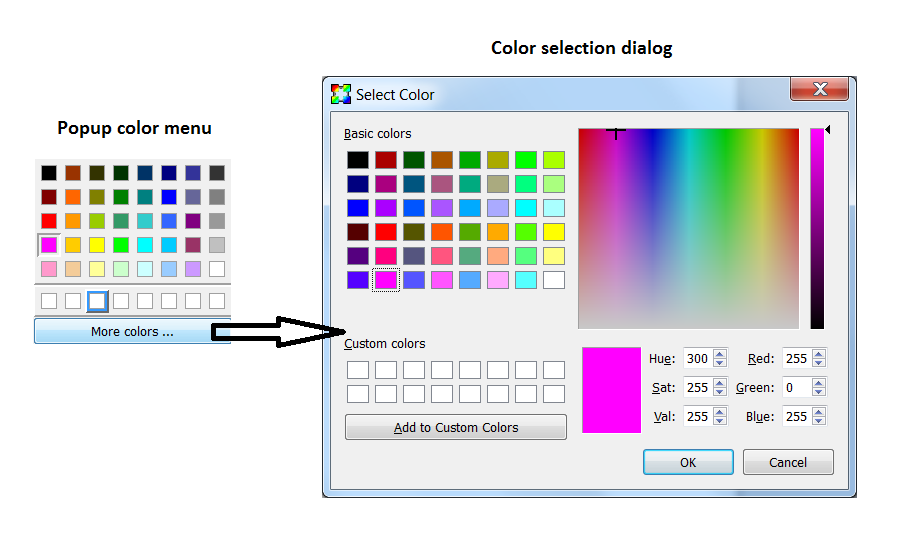Click last Custom colors slot in second row
The image size is (898, 540).
[554, 394]
